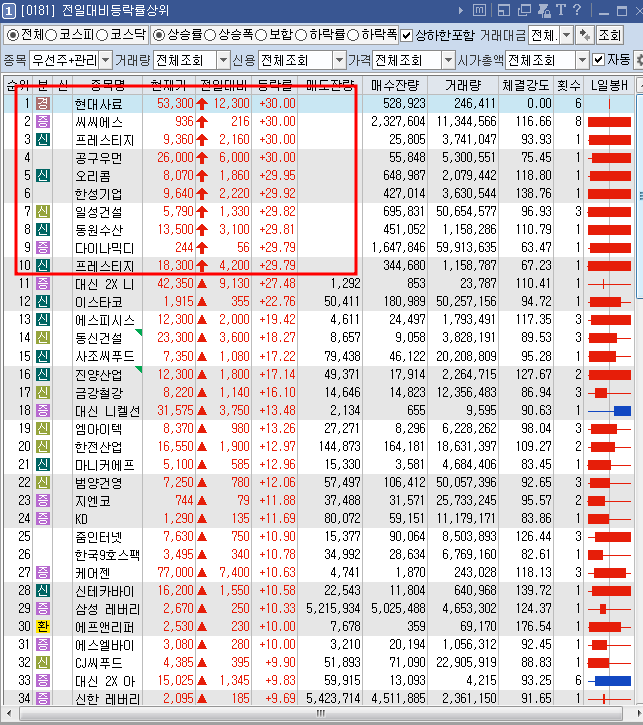The height and width of the screenshot is (725, 643).
Task: Click the L일봉H column header
Action: [x=609, y=85]
